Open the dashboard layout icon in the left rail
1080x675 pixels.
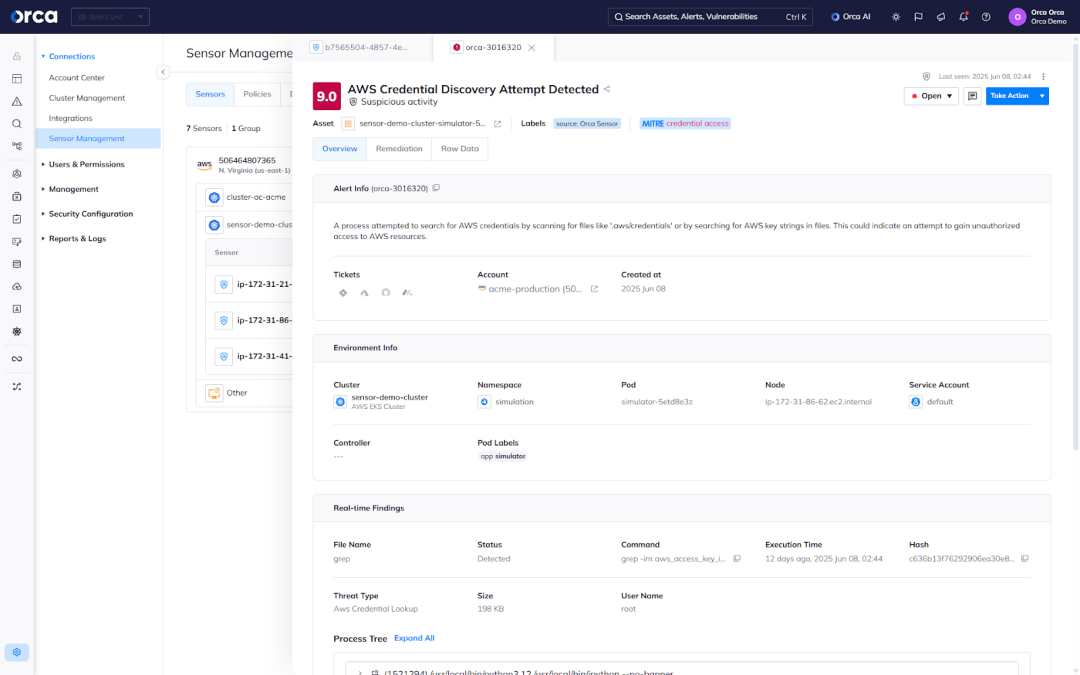(17, 79)
